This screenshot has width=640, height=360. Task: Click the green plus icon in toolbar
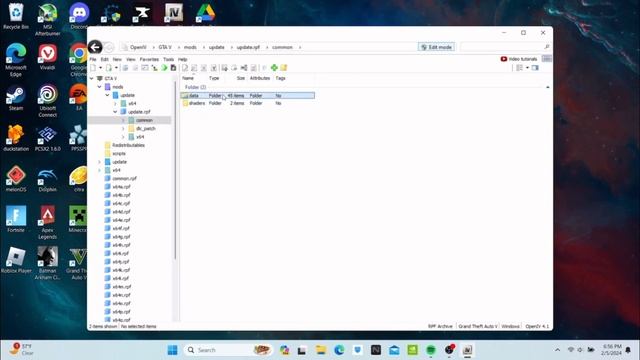(274, 68)
